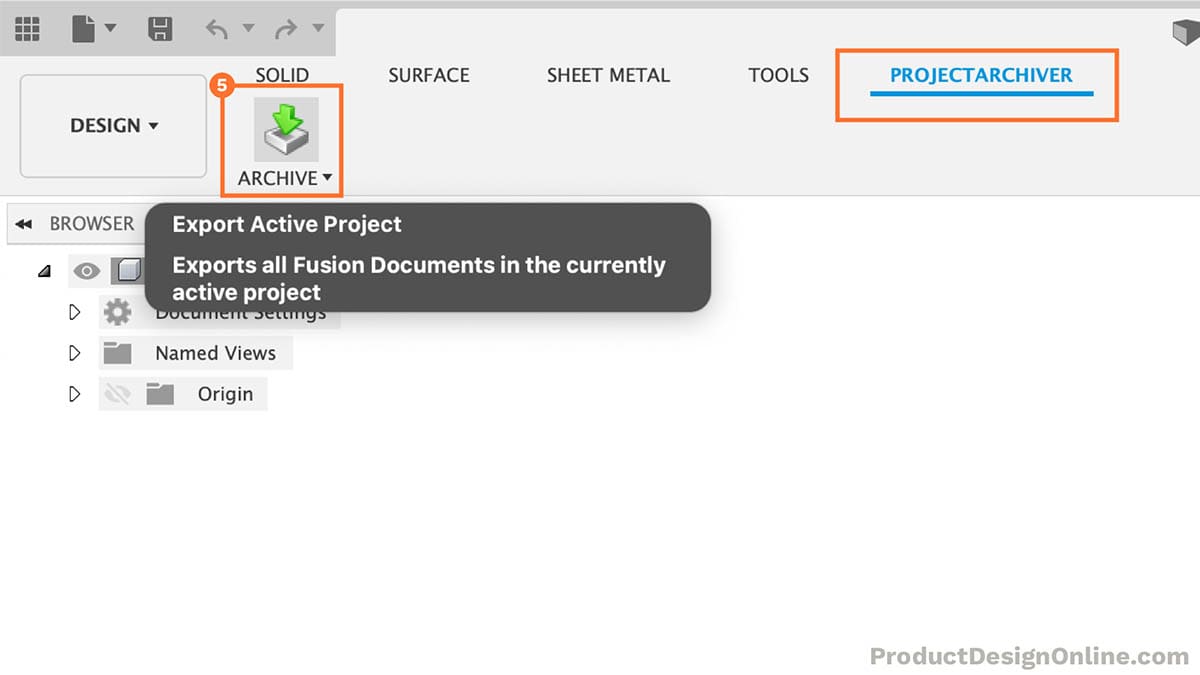The height and width of the screenshot is (675, 1200).
Task: Open the Design workspace dropdown button
Action: coord(114,126)
